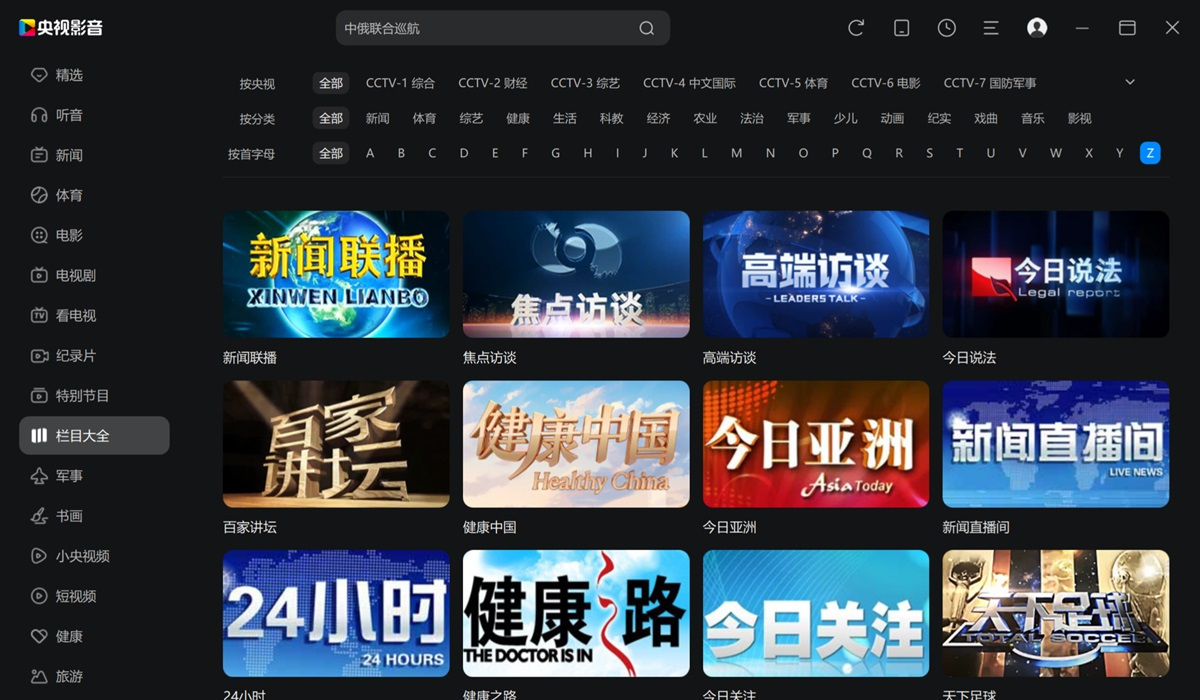This screenshot has height=700, width=1200.
Task: Select the CCTV-1 综合 channel tab
Action: (x=400, y=83)
